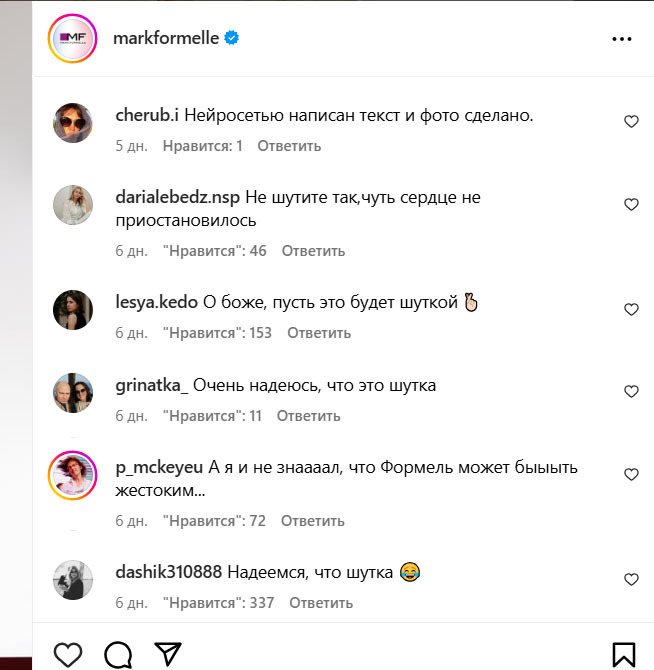Reply to cherub.i's comment

click(x=289, y=145)
